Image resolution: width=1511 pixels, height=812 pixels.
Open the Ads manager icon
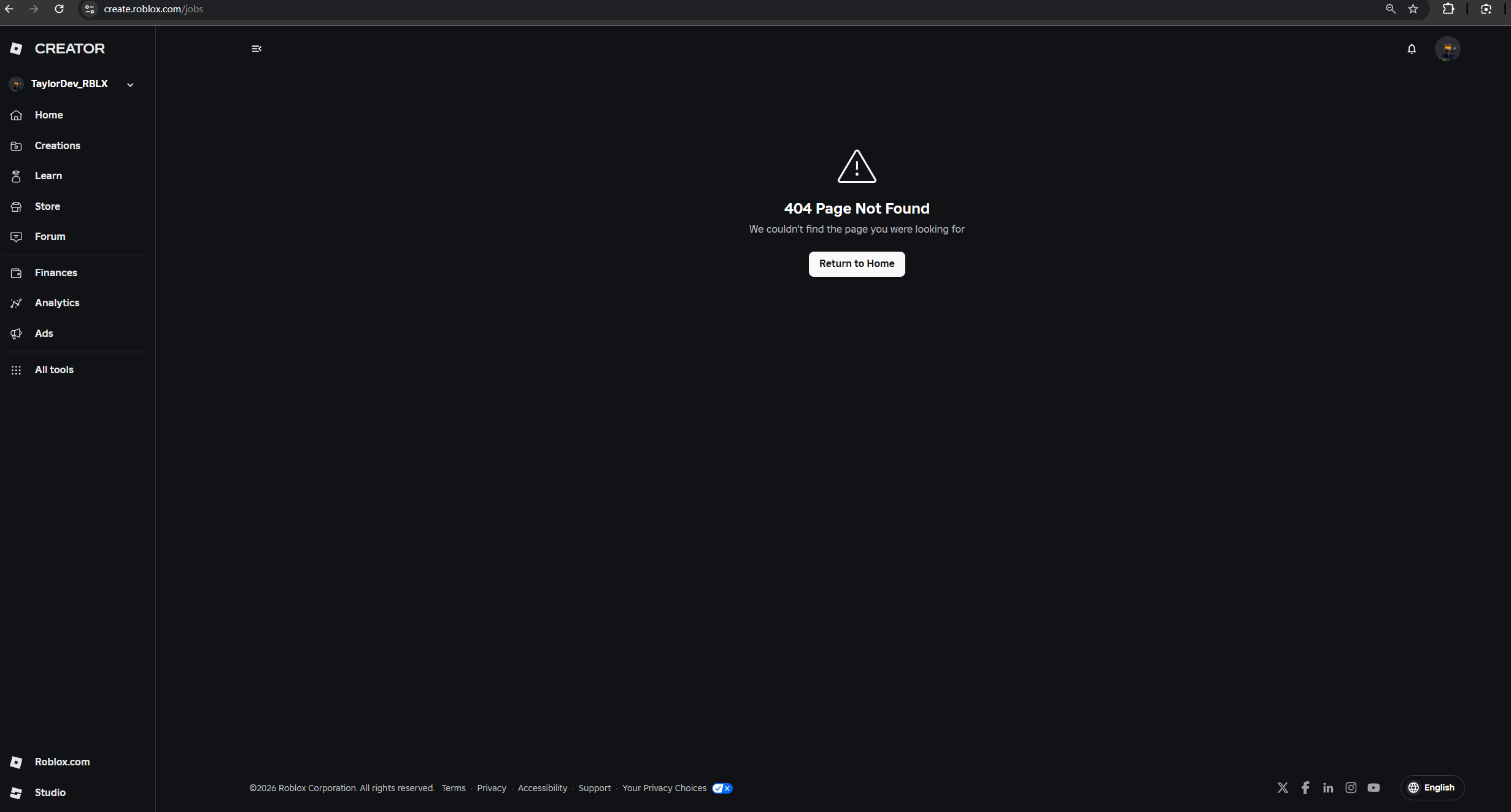click(x=16, y=333)
